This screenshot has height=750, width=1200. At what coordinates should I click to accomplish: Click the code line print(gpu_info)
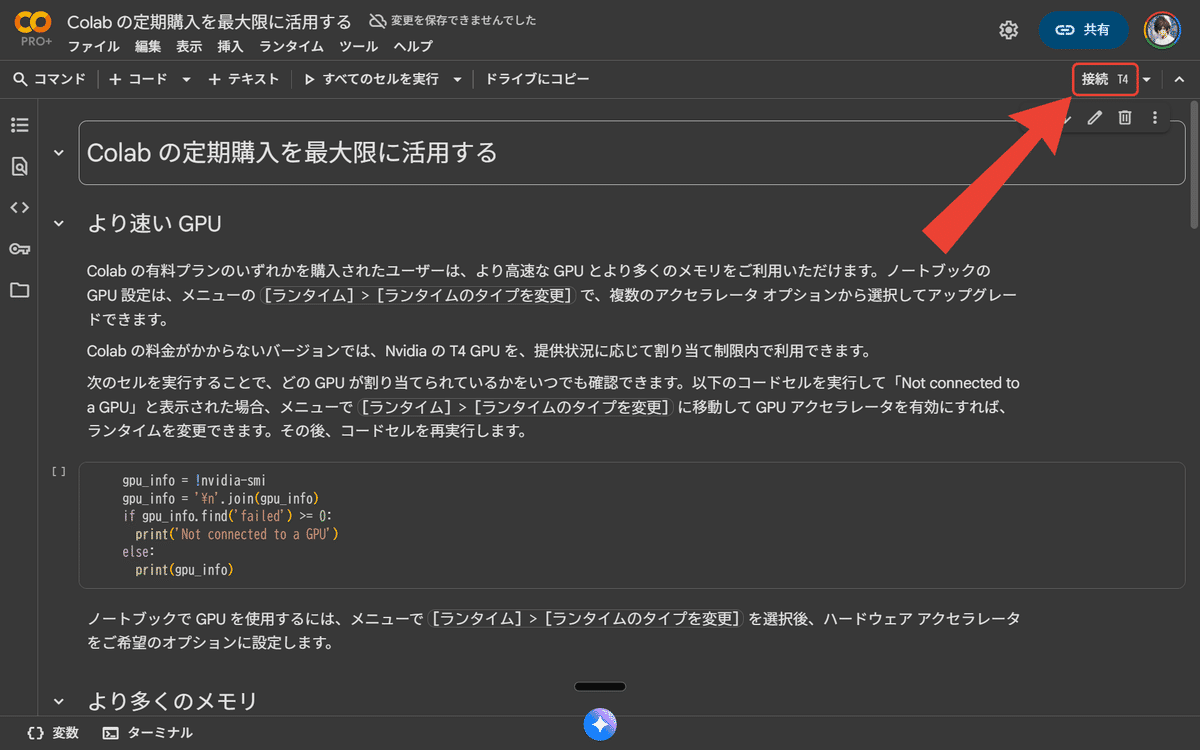pyautogui.click(x=184, y=571)
